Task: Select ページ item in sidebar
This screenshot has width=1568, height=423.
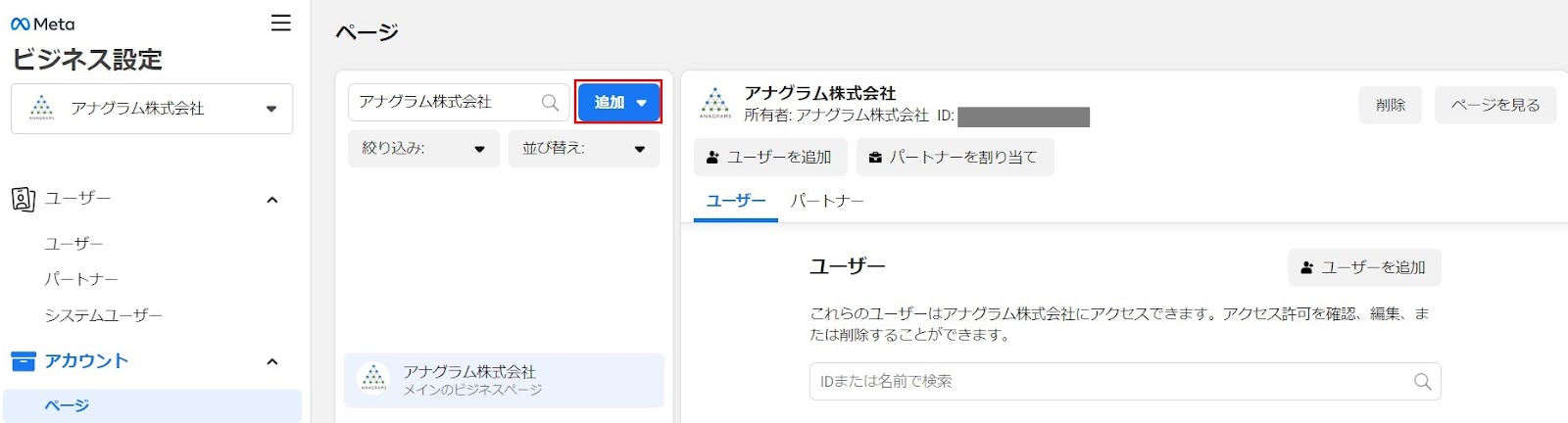Action: [x=152, y=405]
